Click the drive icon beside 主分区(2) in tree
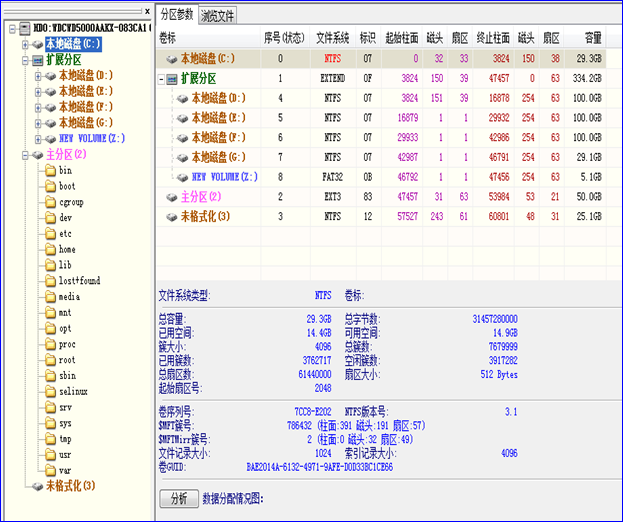 pos(38,155)
